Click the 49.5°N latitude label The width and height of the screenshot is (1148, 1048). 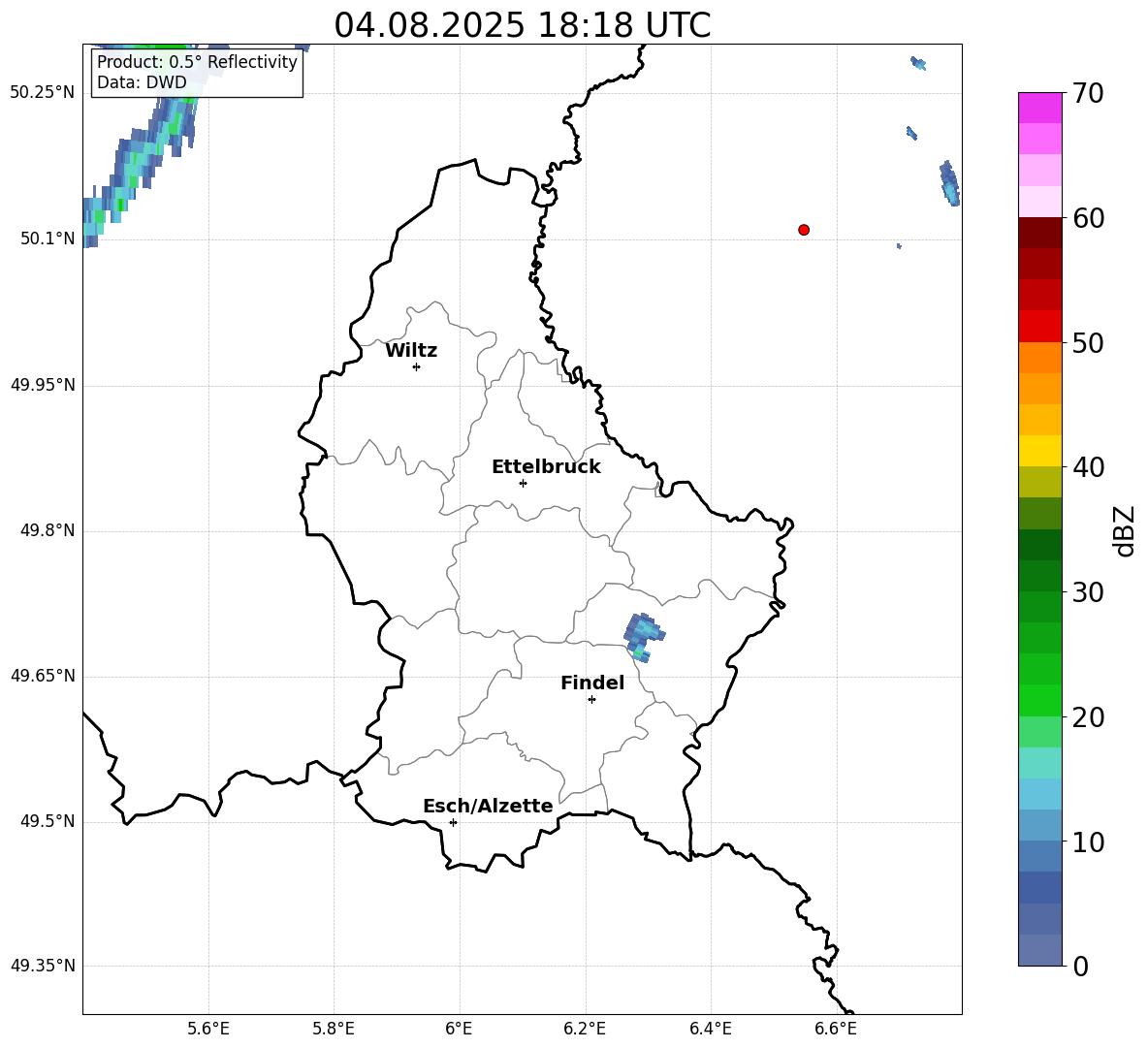(x=48, y=821)
